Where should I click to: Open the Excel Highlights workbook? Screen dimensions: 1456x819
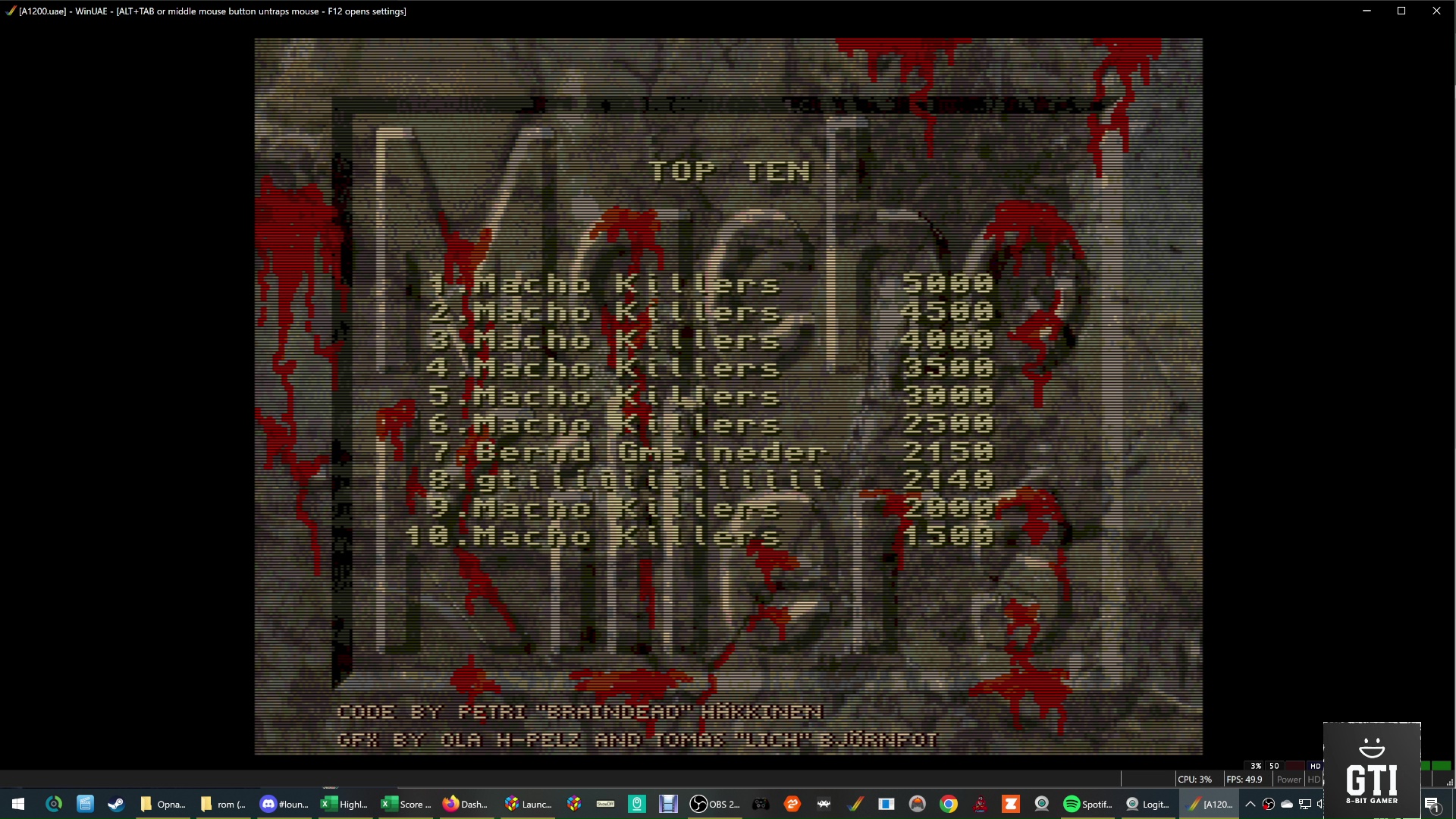click(344, 804)
